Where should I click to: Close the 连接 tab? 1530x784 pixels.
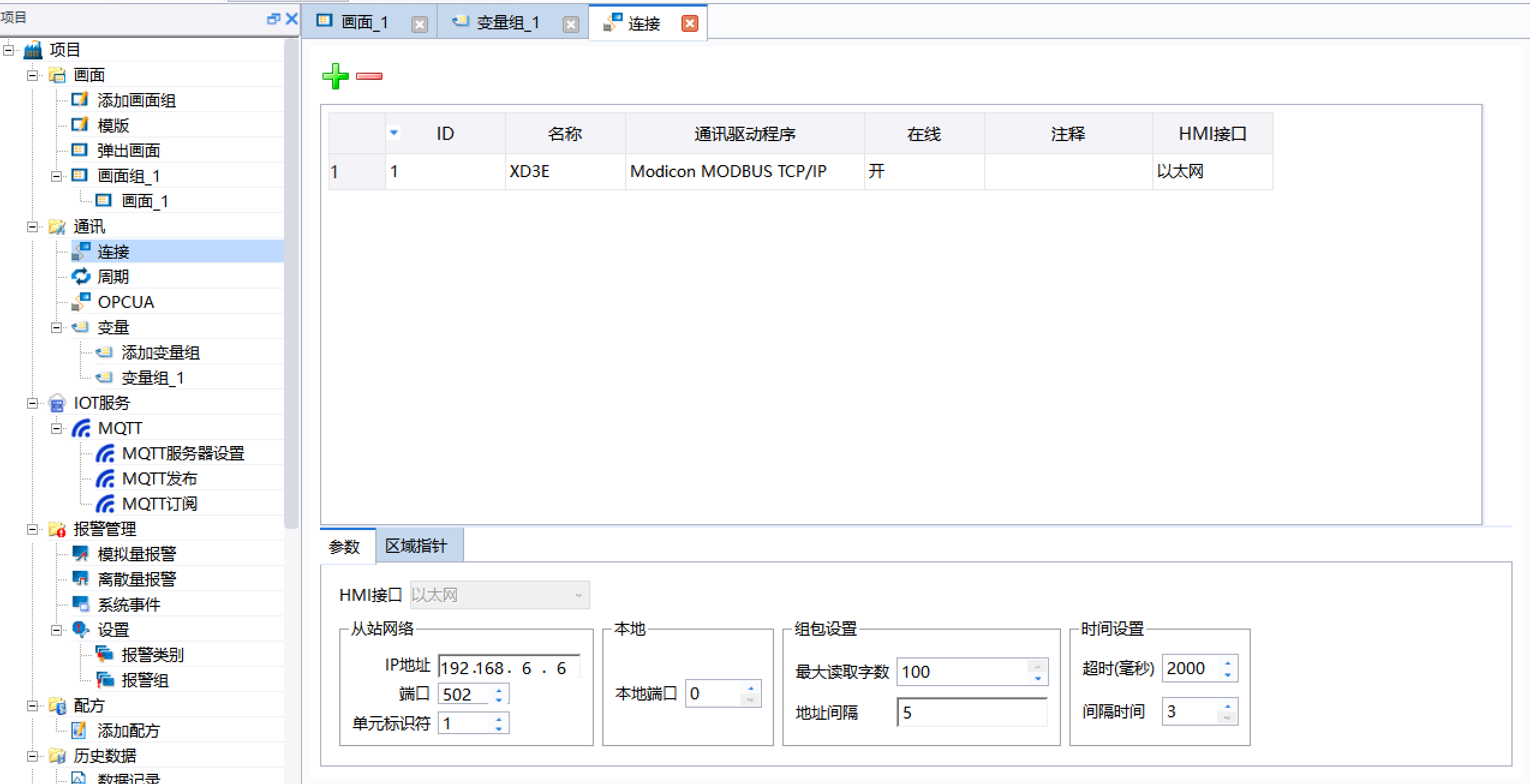pos(690,23)
